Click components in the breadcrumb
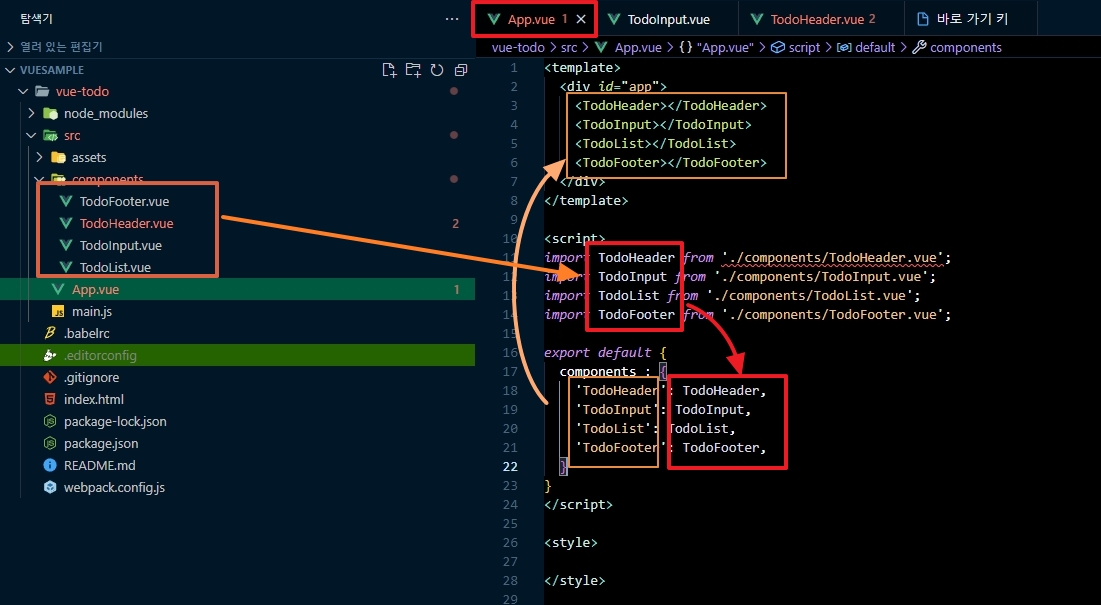This screenshot has width=1101, height=605. pyautogui.click(x=965, y=47)
